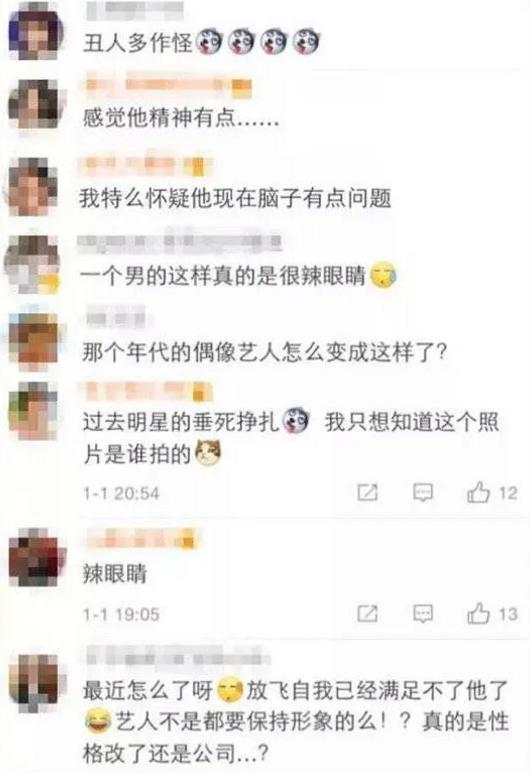This screenshot has height=773, width=530.
Task: Like the 辣眼睛 comment with 13 likes
Action: click(478, 614)
